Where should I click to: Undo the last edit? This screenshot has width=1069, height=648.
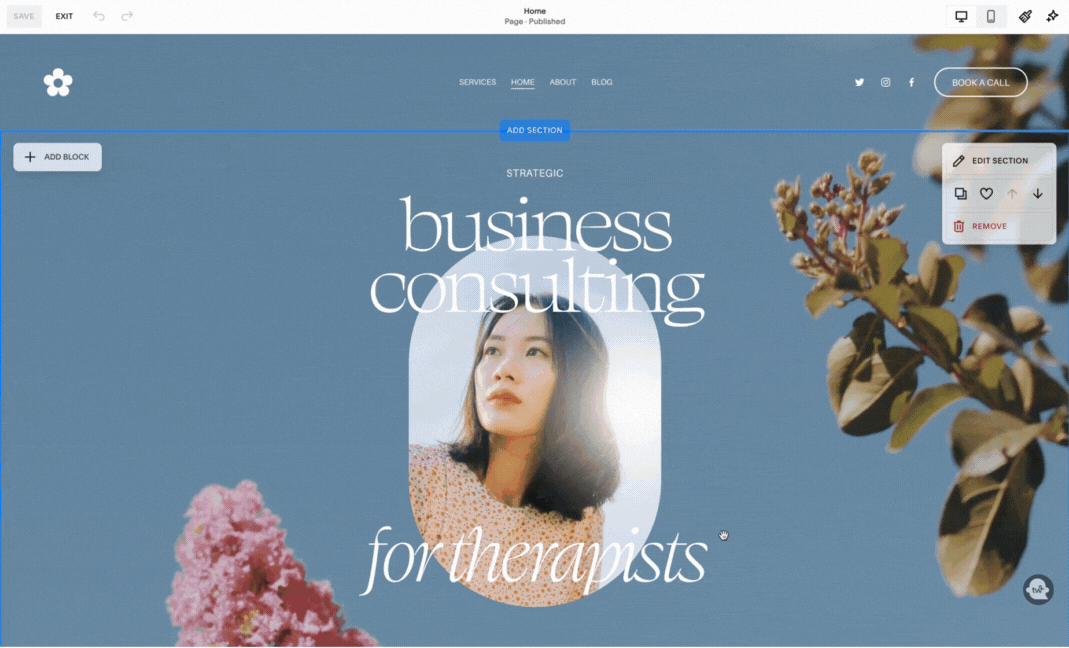99,16
